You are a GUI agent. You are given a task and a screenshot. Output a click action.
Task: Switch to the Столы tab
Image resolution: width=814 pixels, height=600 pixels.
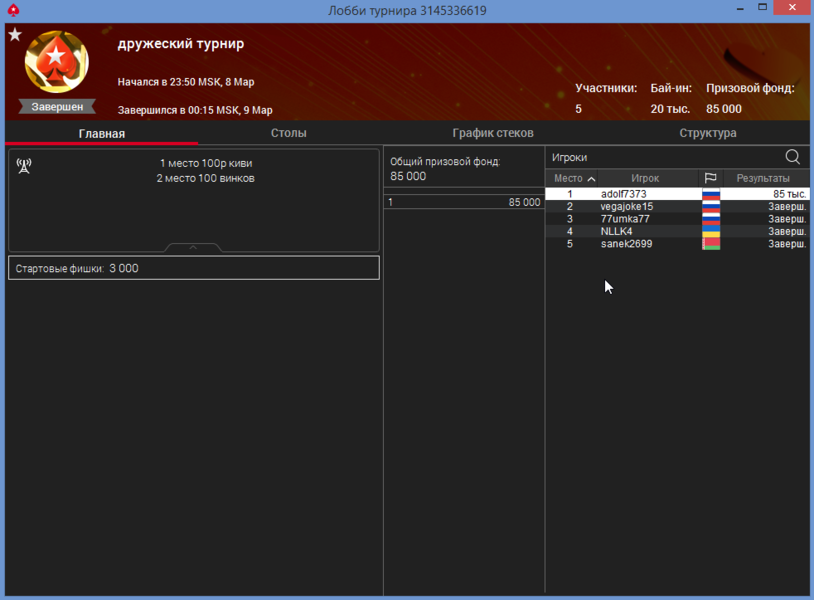point(288,133)
